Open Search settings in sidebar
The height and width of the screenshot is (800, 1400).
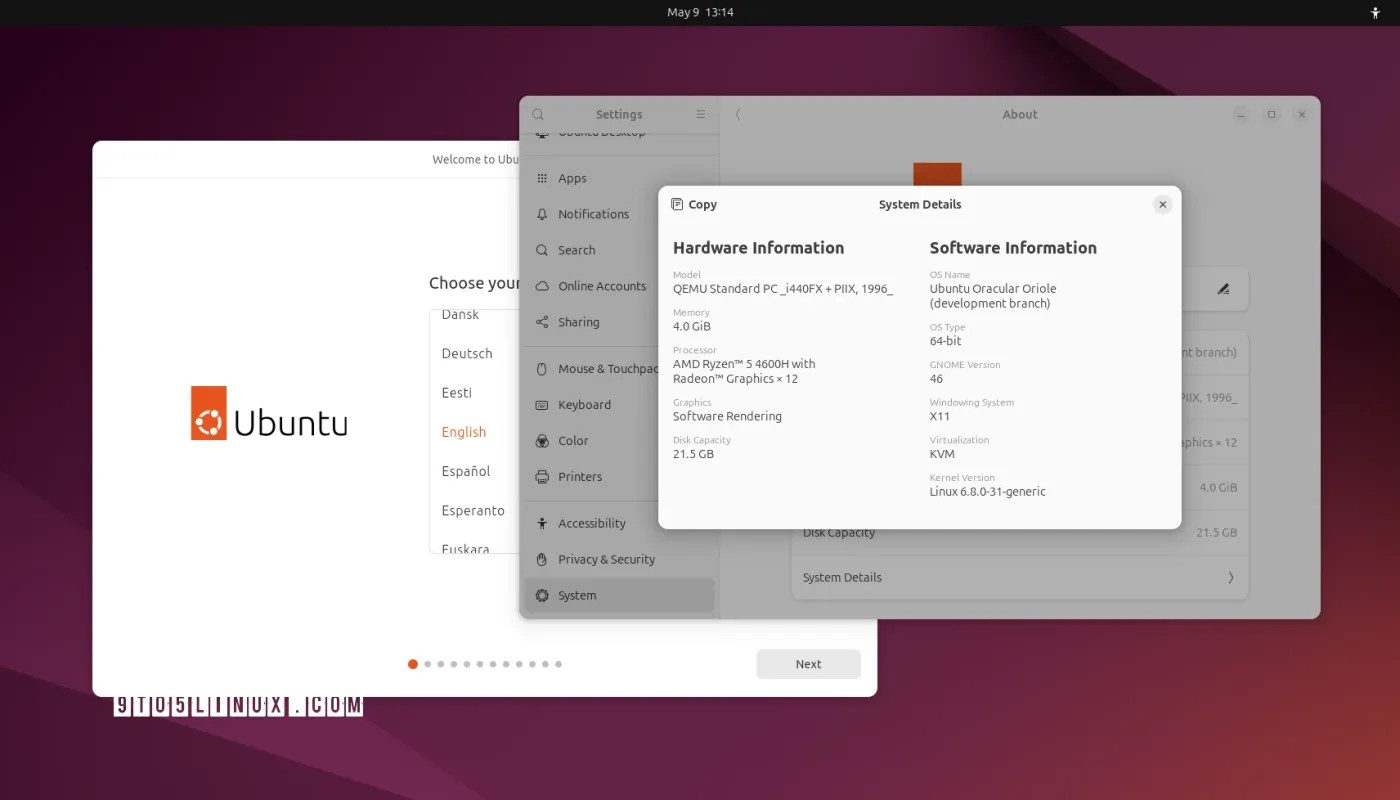(620, 250)
